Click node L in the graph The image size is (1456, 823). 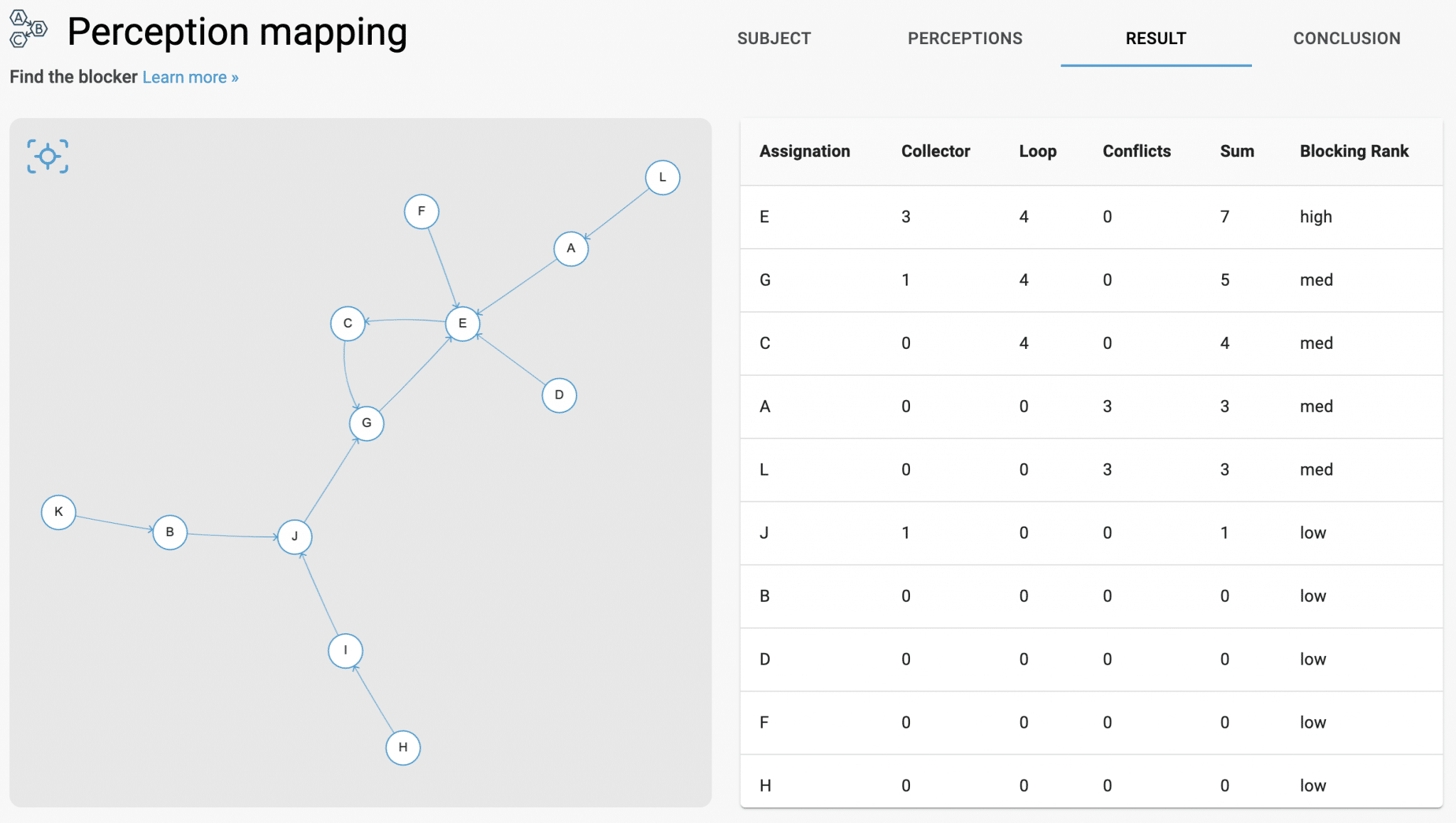pos(663,178)
